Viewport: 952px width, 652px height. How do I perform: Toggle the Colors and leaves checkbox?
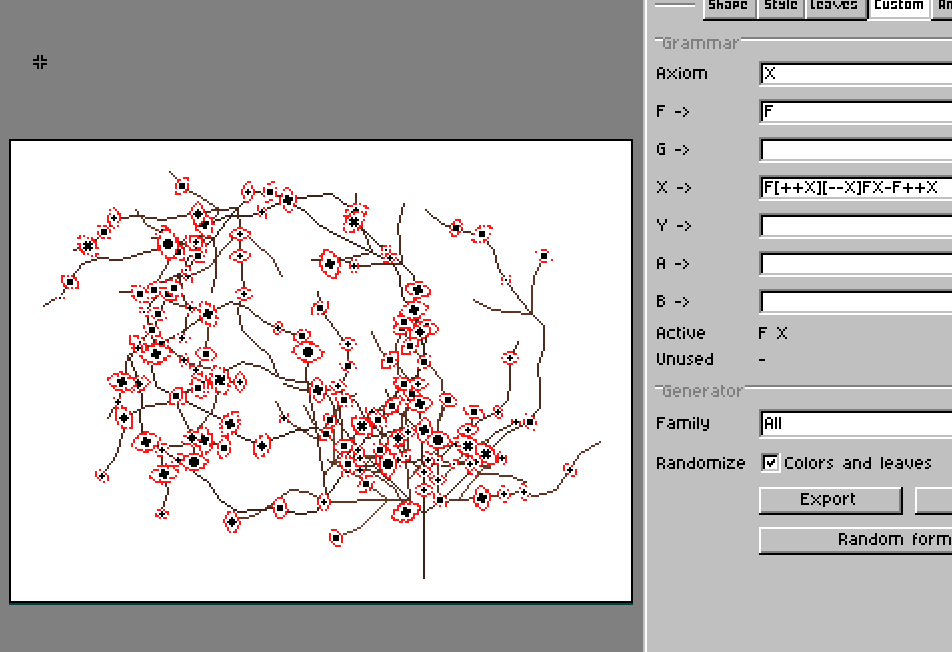[x=770, y=463]
